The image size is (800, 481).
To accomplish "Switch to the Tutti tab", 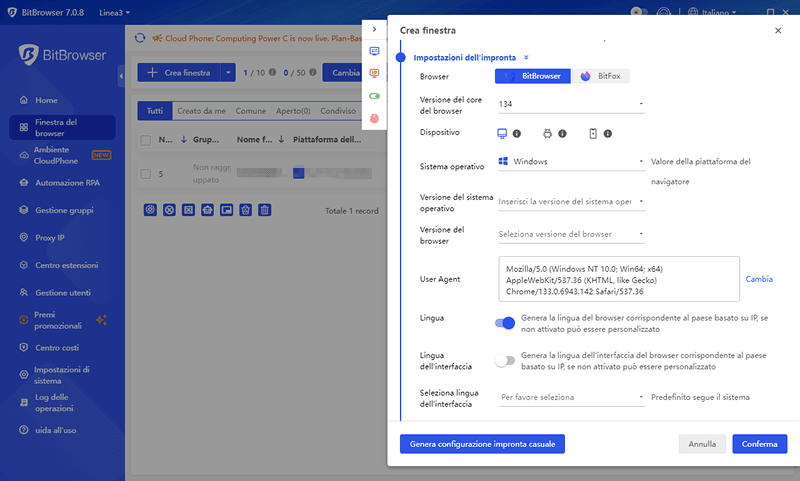I will (155, 111).
